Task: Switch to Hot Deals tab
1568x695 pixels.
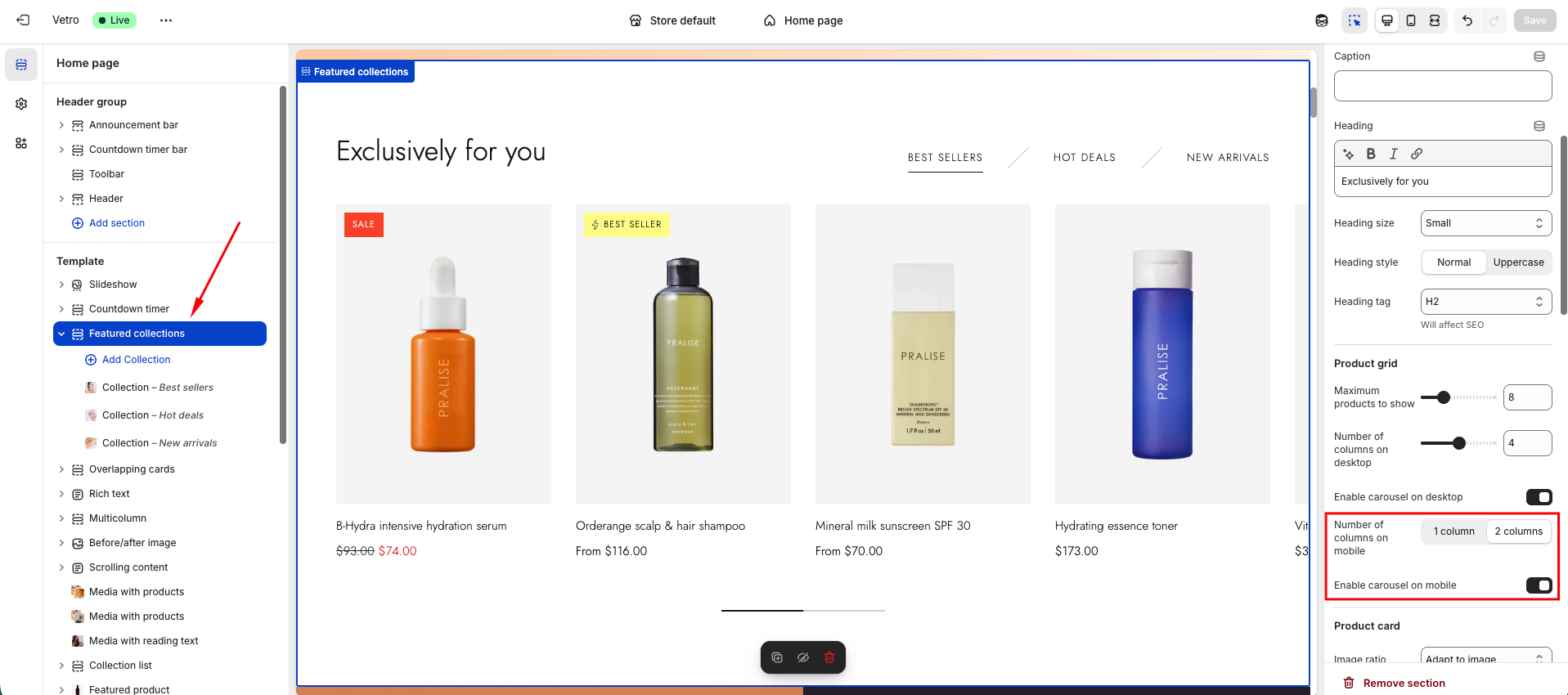Action: click(1084, 158)
